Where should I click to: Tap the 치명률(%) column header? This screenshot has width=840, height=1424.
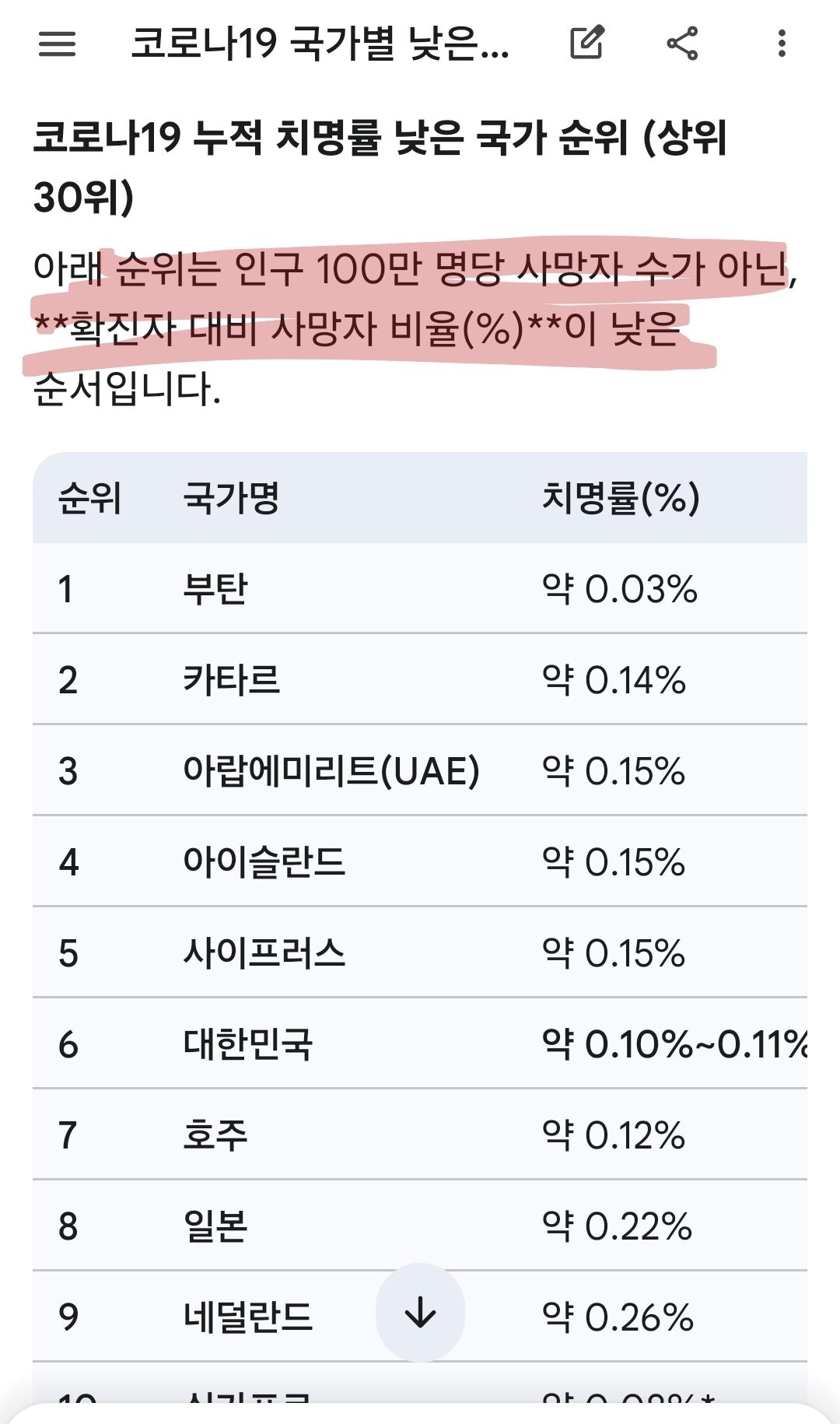pos(620,498)
